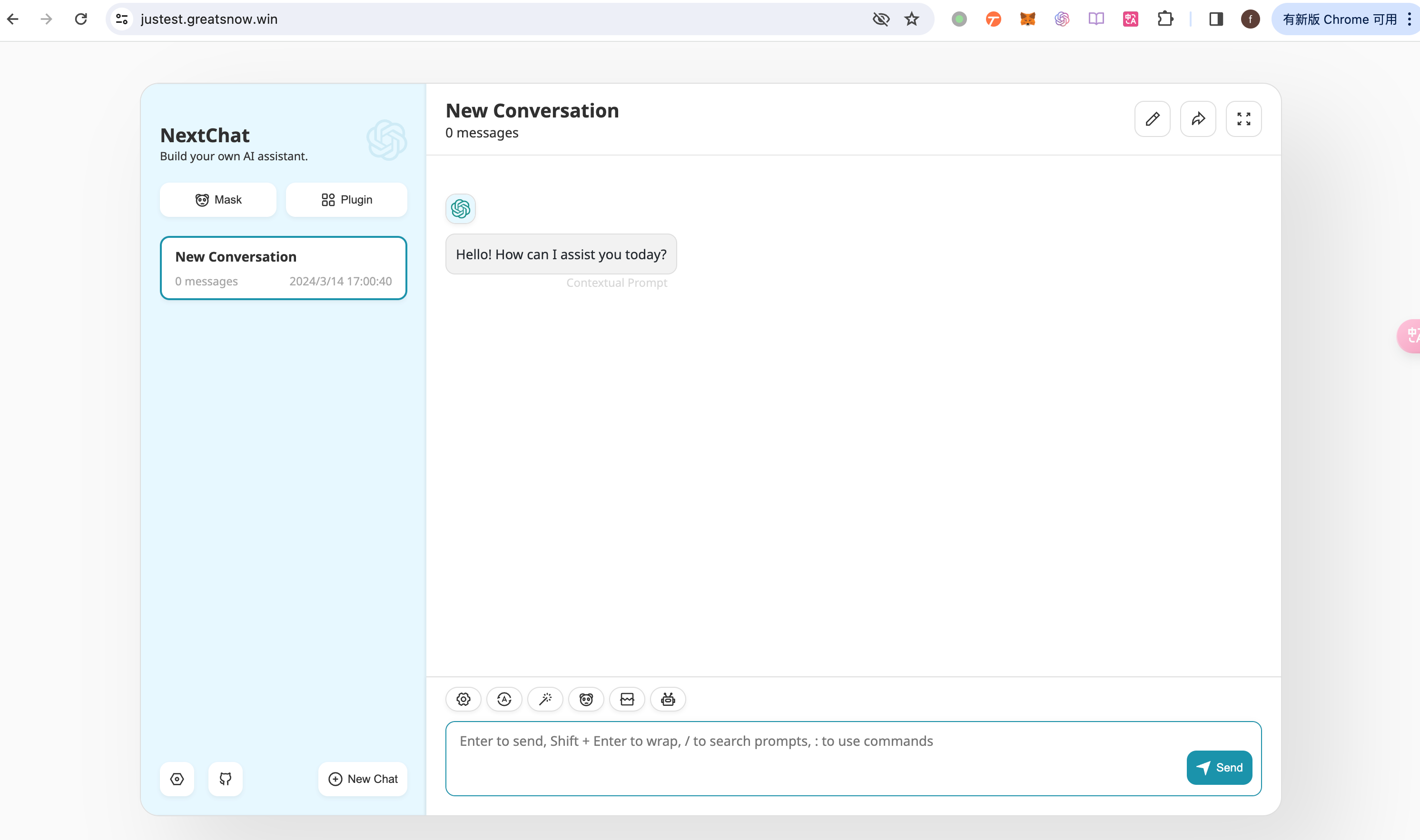Screen dimensions: 1420x840
Task: Open the orange circle extension icon
Action: [993, 19]
